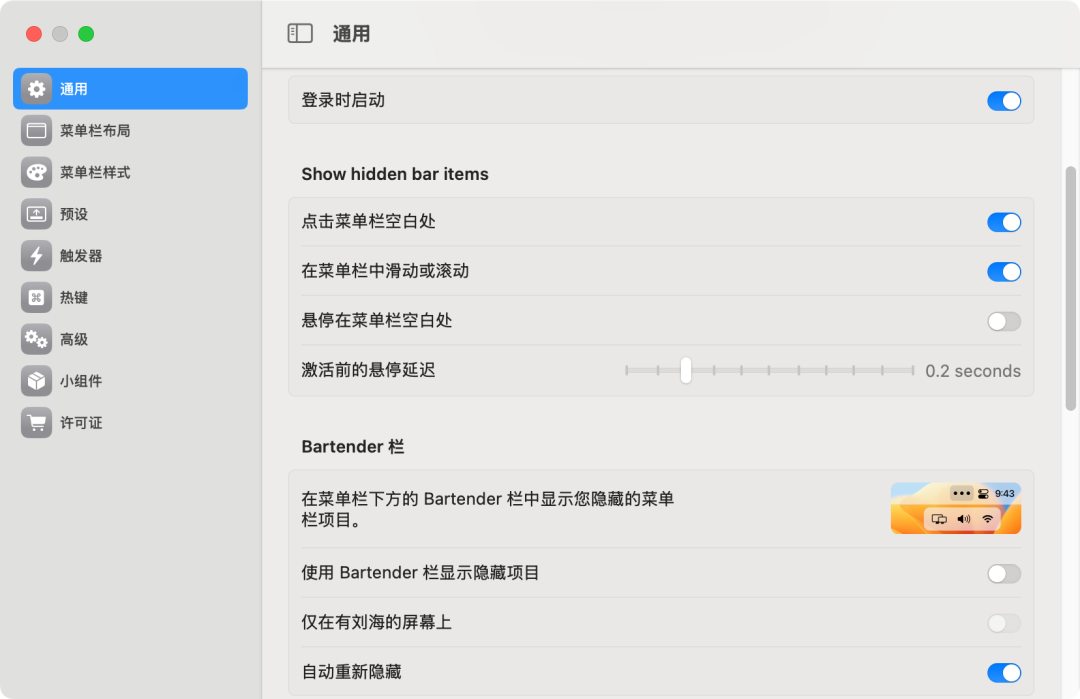The width and height of the screenshot is (1080, 699).
Task: Enable 悬停在菜单栏空白处 switch
Action: [1004, 321]
